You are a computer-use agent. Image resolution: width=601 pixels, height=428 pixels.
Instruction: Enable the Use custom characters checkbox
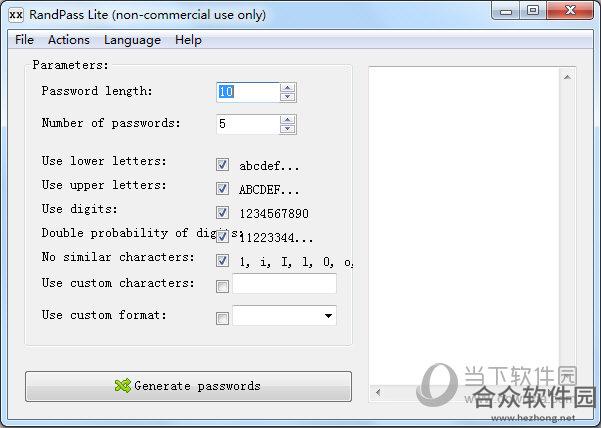(x=222, y=286)
